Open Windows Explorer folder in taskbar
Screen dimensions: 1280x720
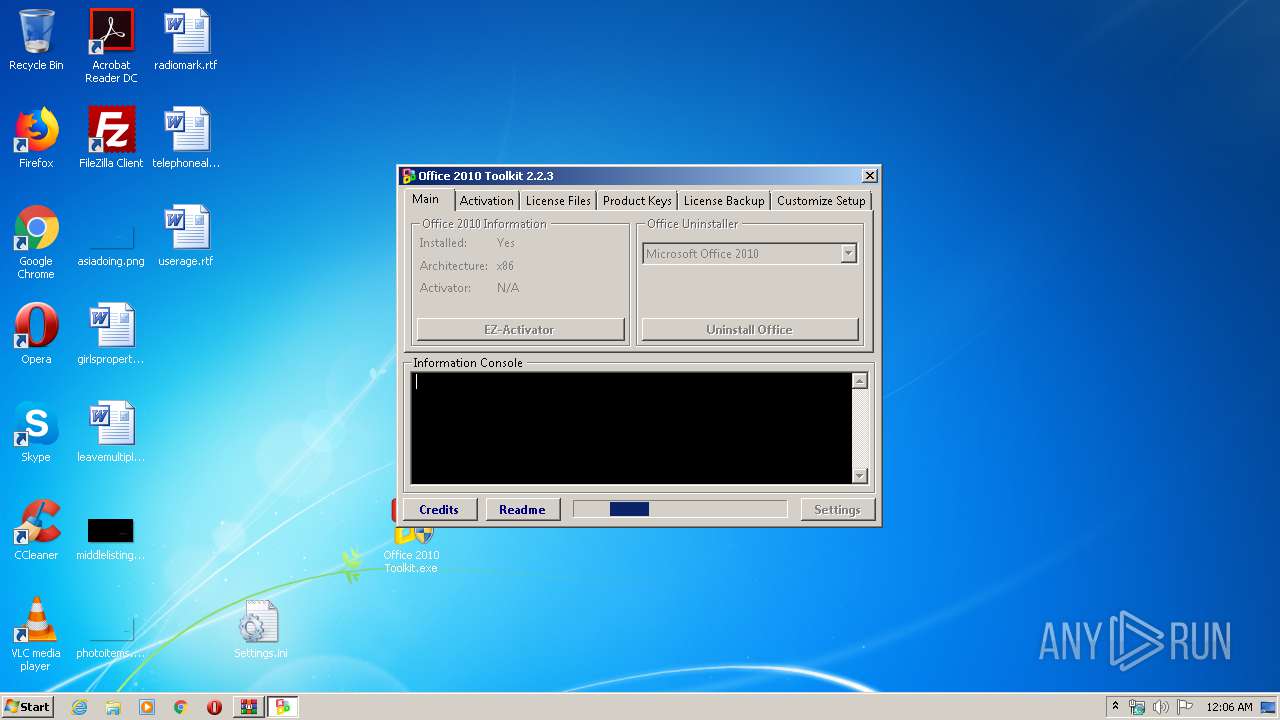pyautogui.click(x=113, y=707)
